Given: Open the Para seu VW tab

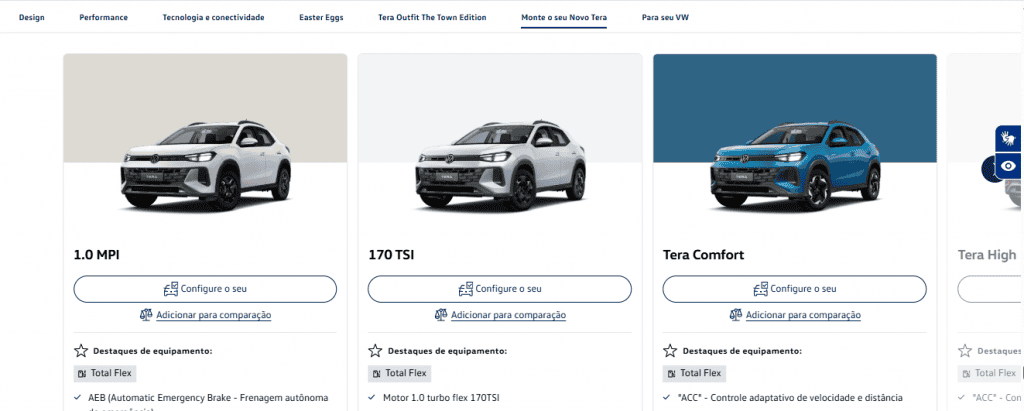Looking at the screenshot, I should 665,18.
